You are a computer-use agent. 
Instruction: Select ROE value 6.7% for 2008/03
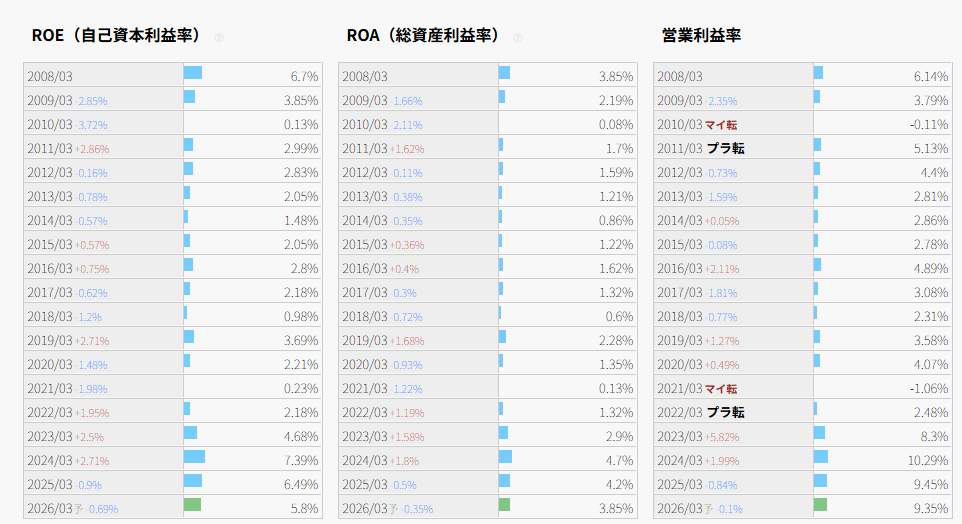304,77
